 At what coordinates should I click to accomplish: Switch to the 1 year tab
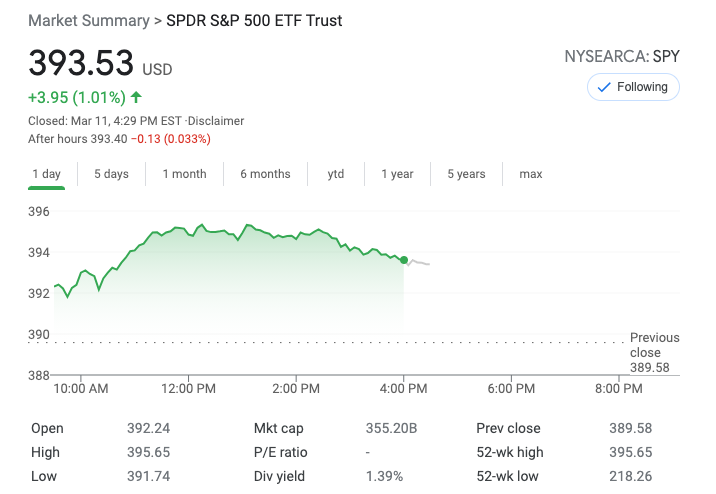click(x=397, y=174)
